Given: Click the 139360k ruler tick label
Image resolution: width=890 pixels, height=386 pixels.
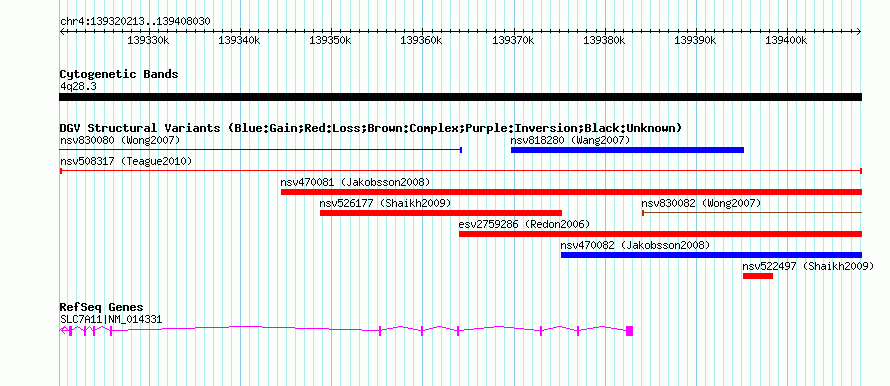Looking at the screenshot, I should coord(422,40).
